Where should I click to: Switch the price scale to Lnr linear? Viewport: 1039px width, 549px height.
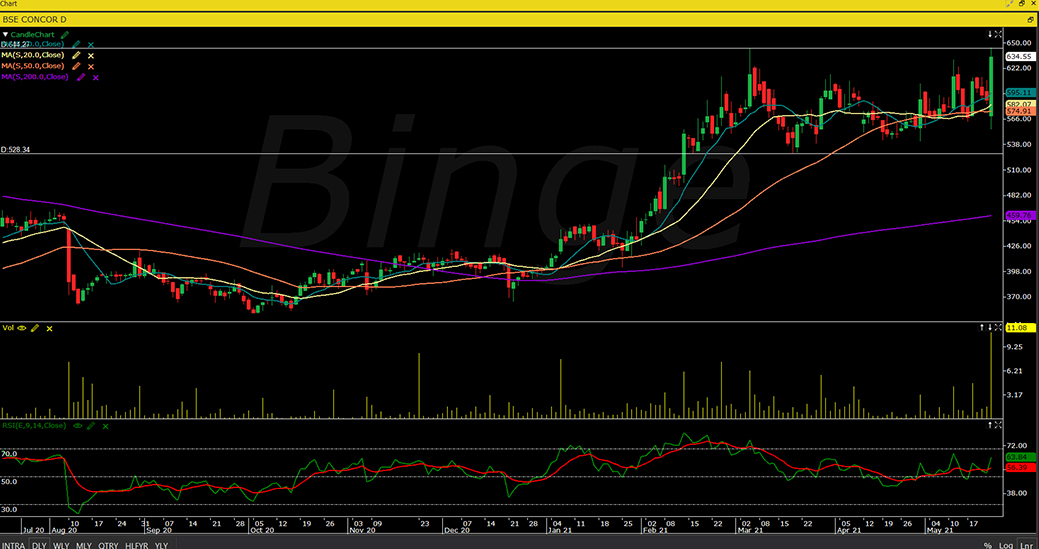[x=1028, y=545]
